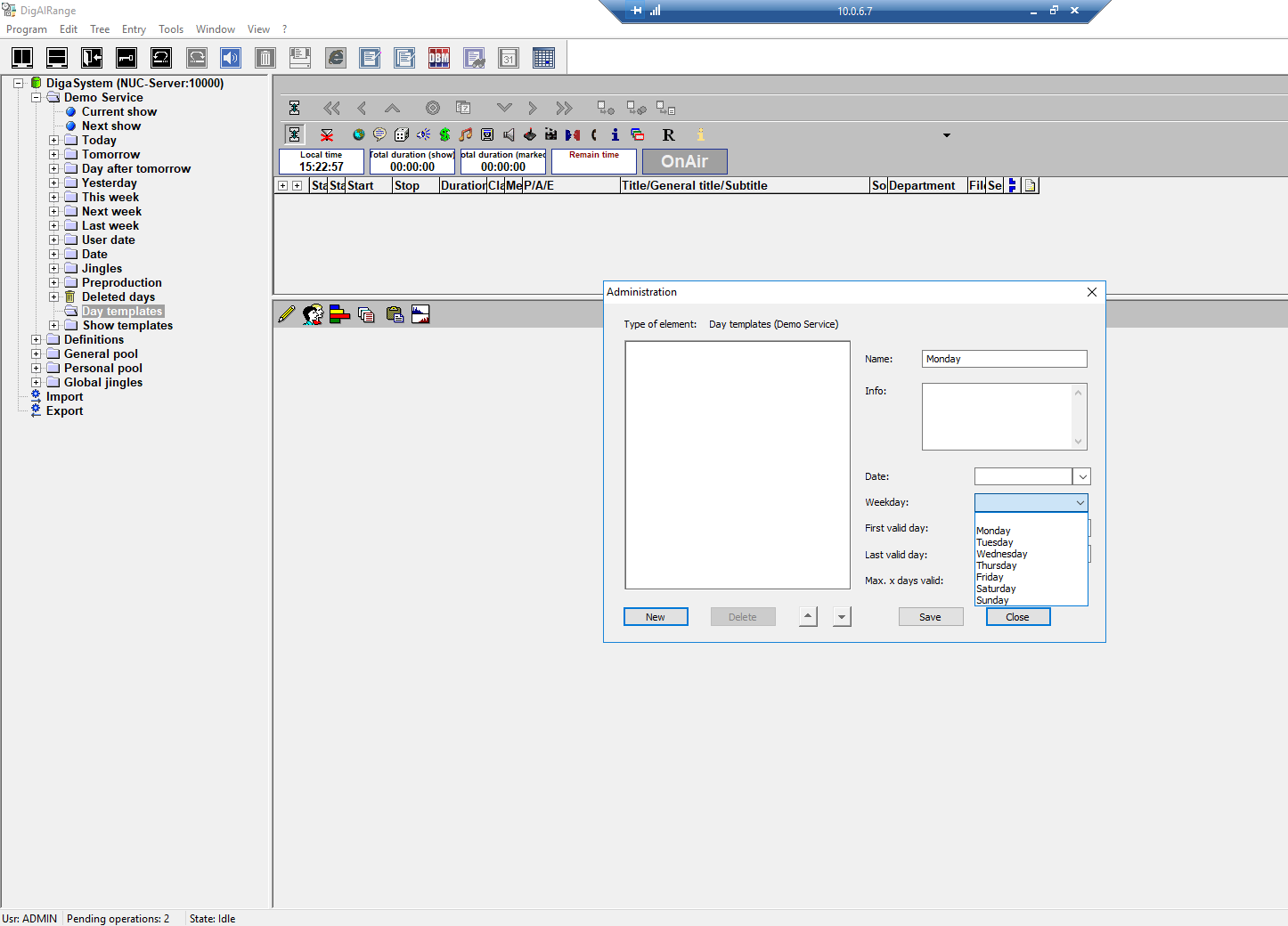This screenshot has height=926, width=1288.
Task: Open the calendar icon showing 31
Action: point(509,59)
